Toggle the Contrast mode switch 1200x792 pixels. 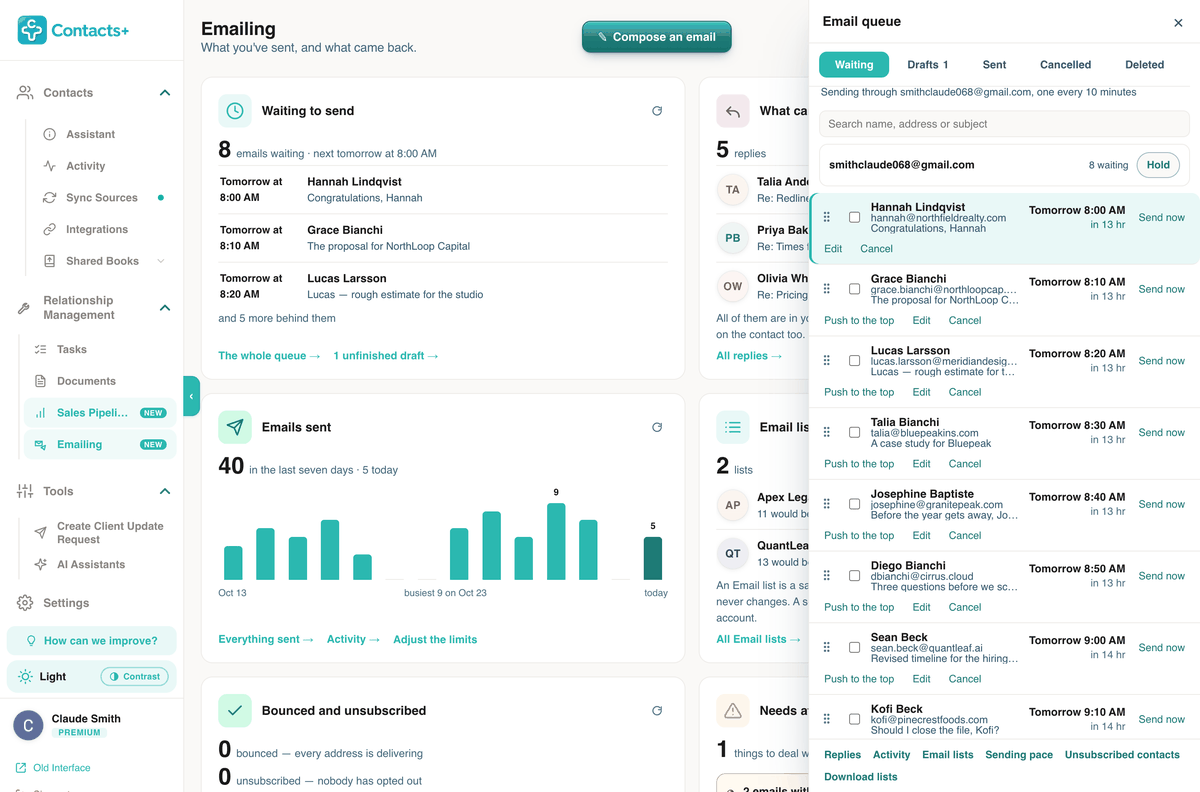tap(135, 677)
